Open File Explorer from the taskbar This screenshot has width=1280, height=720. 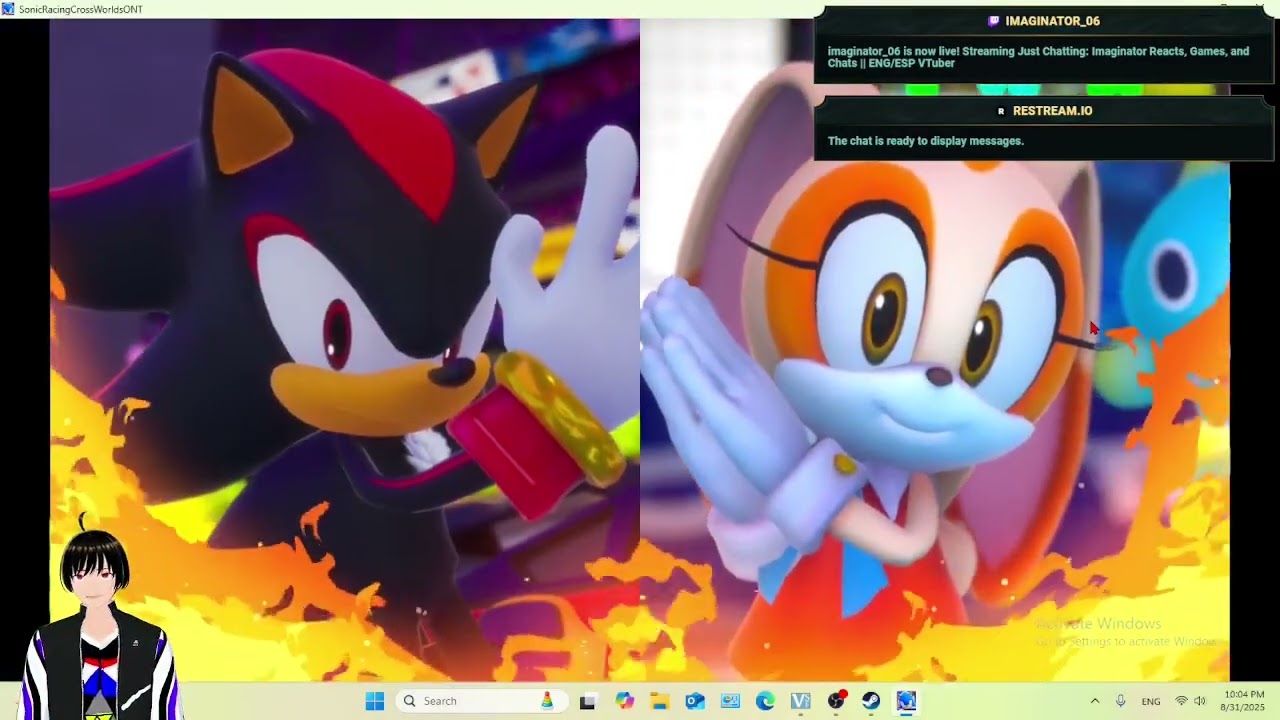[660, 701]
